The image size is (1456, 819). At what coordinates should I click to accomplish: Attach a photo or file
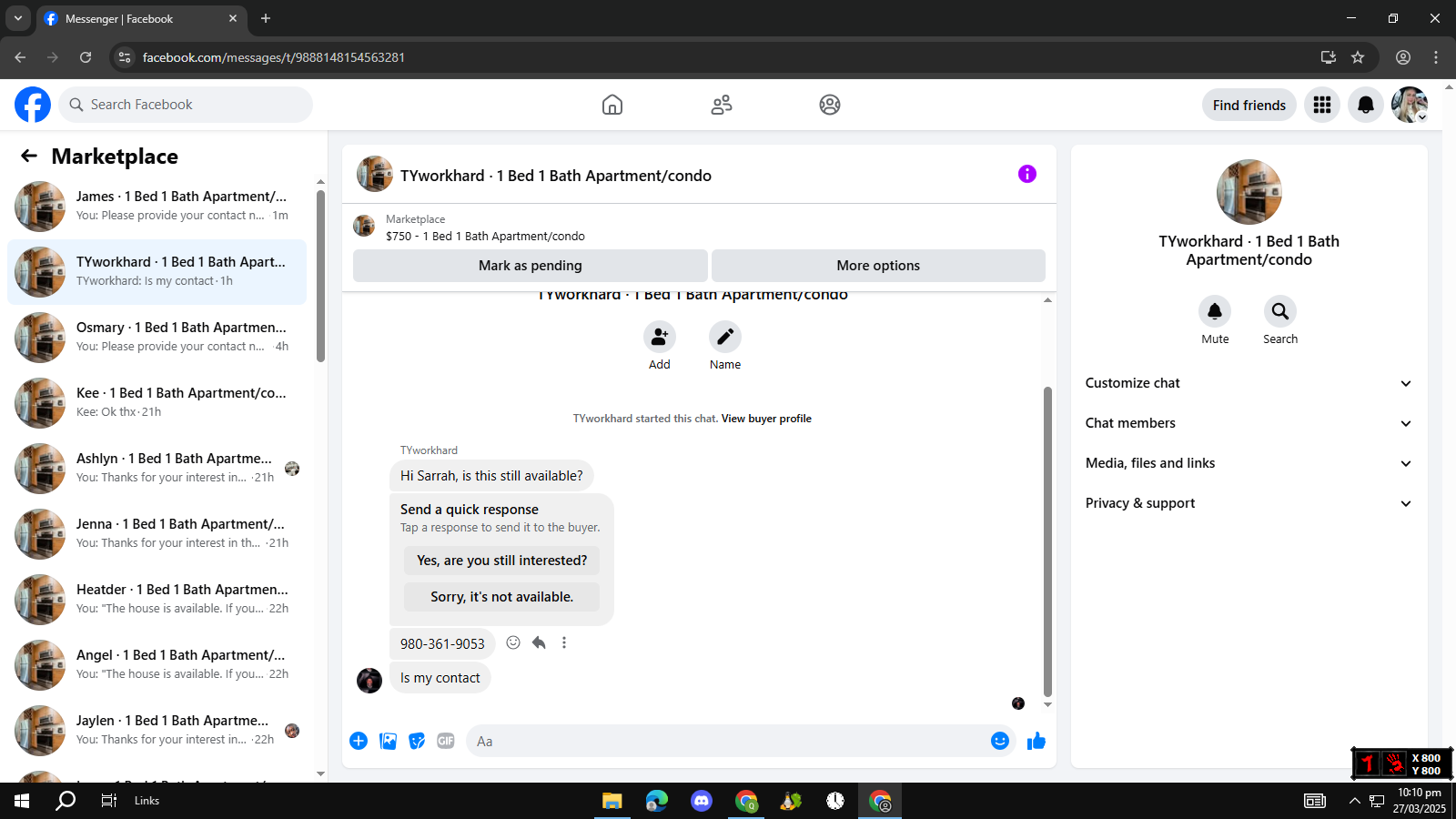click(x=389, y=741)
